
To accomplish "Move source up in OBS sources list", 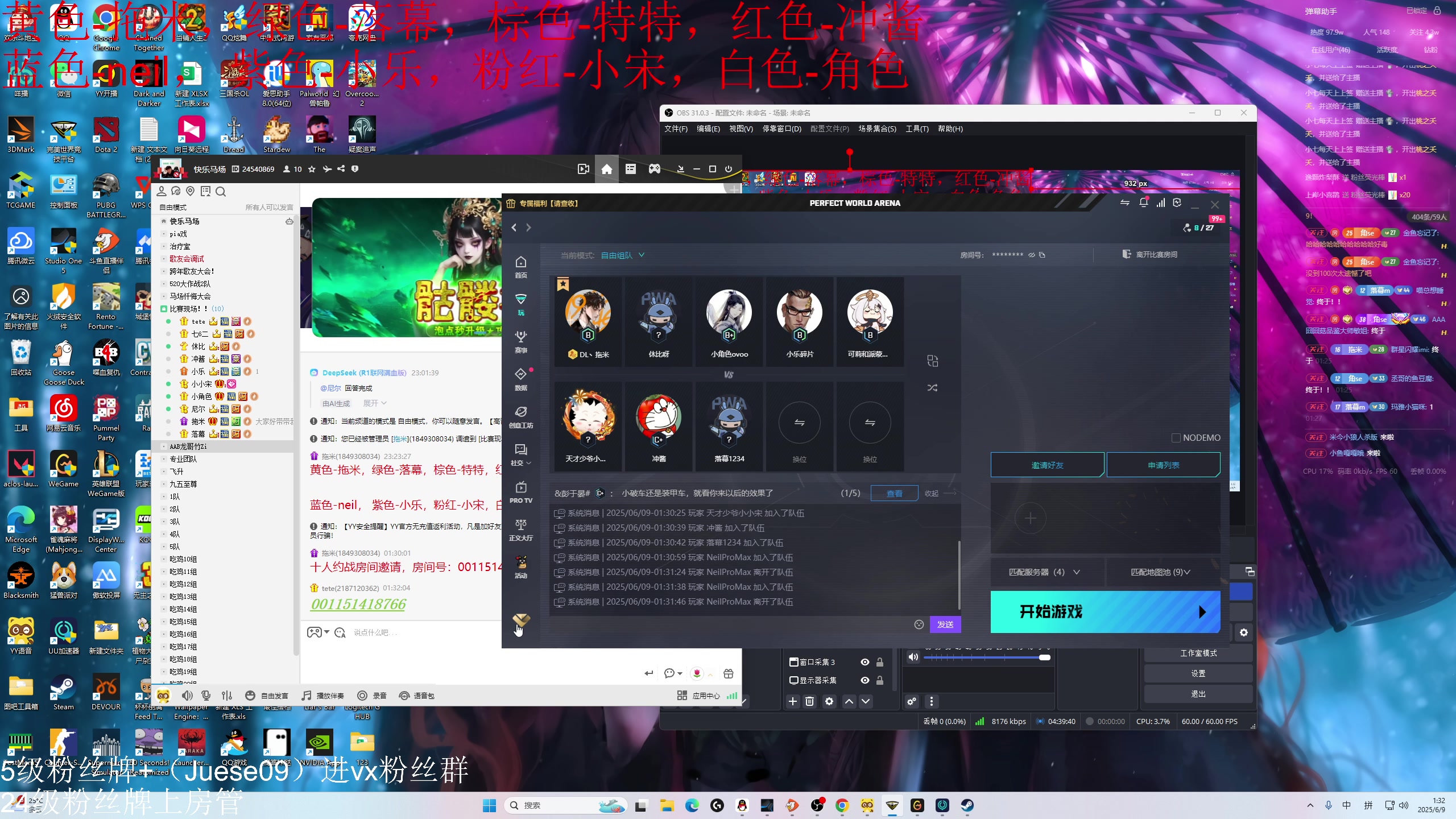I will point(849,701).
